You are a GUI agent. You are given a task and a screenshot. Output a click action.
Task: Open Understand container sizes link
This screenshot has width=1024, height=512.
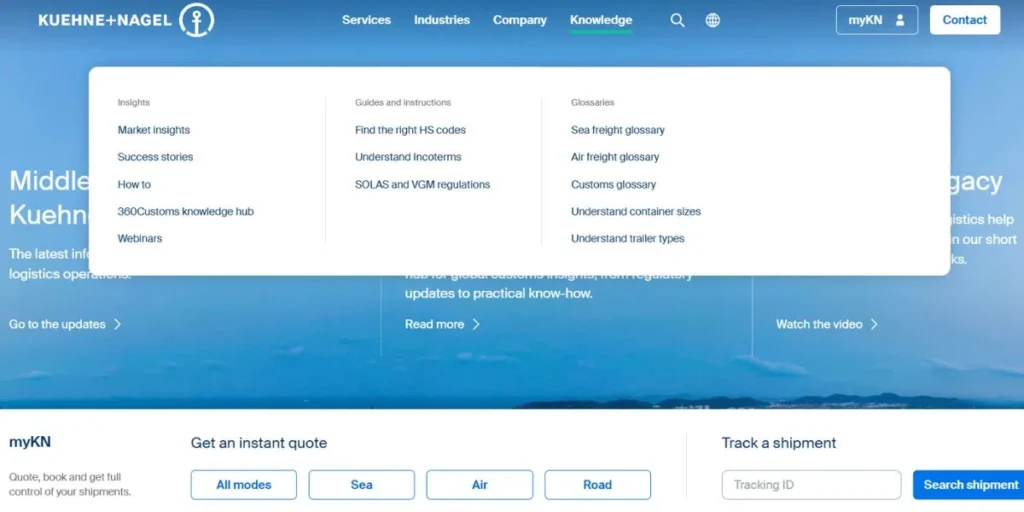click(635, 212)
